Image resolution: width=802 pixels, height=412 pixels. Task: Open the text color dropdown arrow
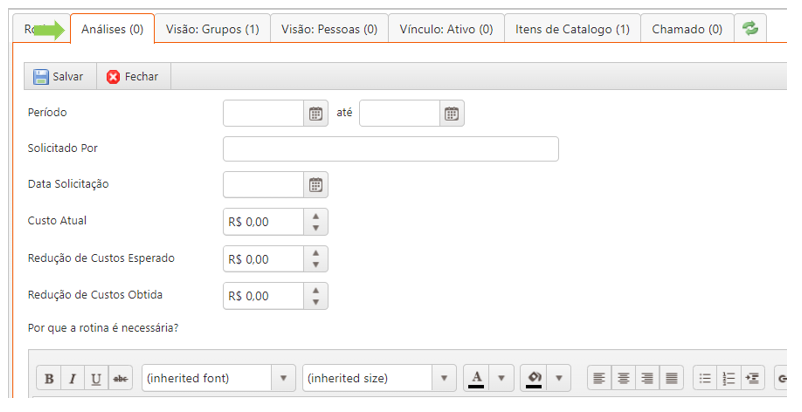(x=502, y=379)
